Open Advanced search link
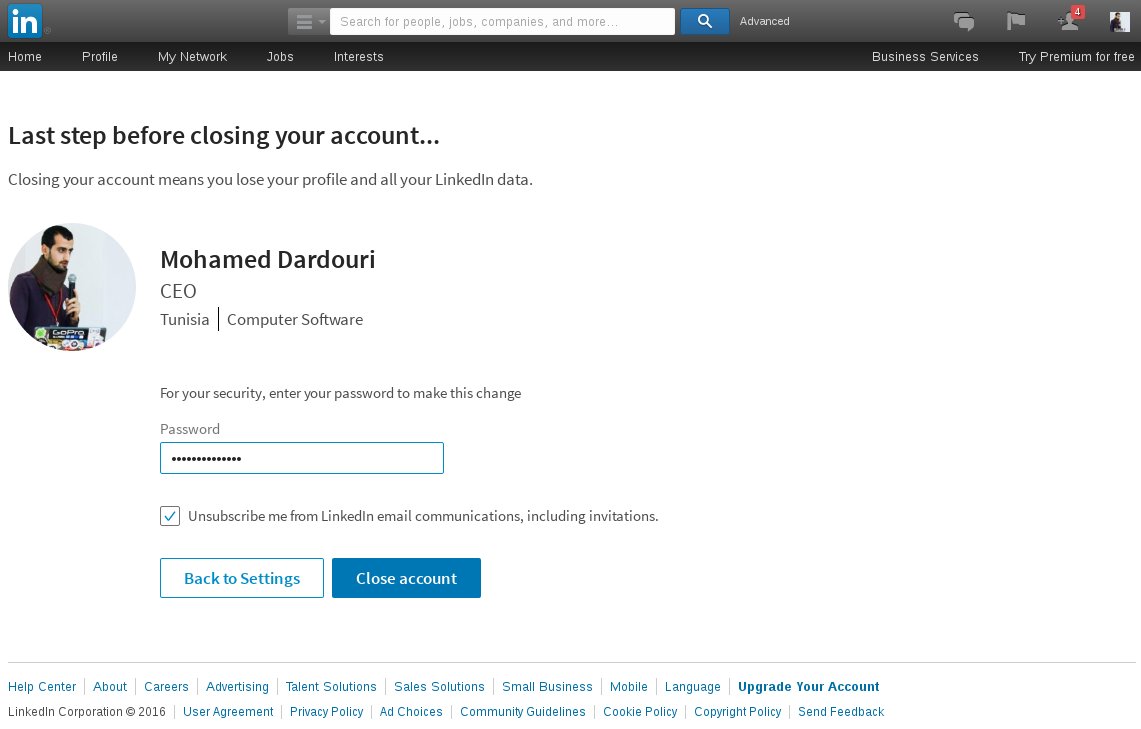 (x=764, y=22)
